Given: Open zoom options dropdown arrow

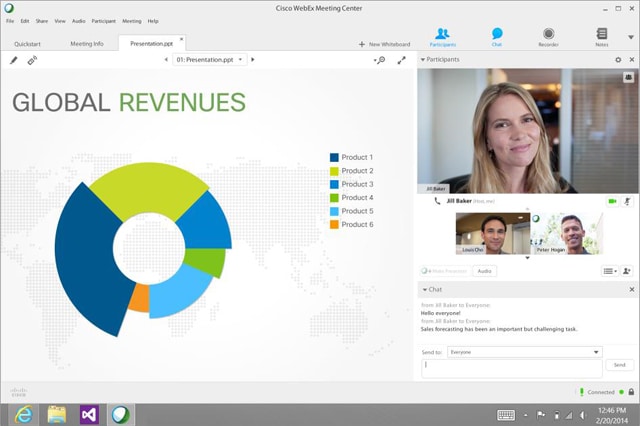Looking at the screenshot, I should click(375, 60).
